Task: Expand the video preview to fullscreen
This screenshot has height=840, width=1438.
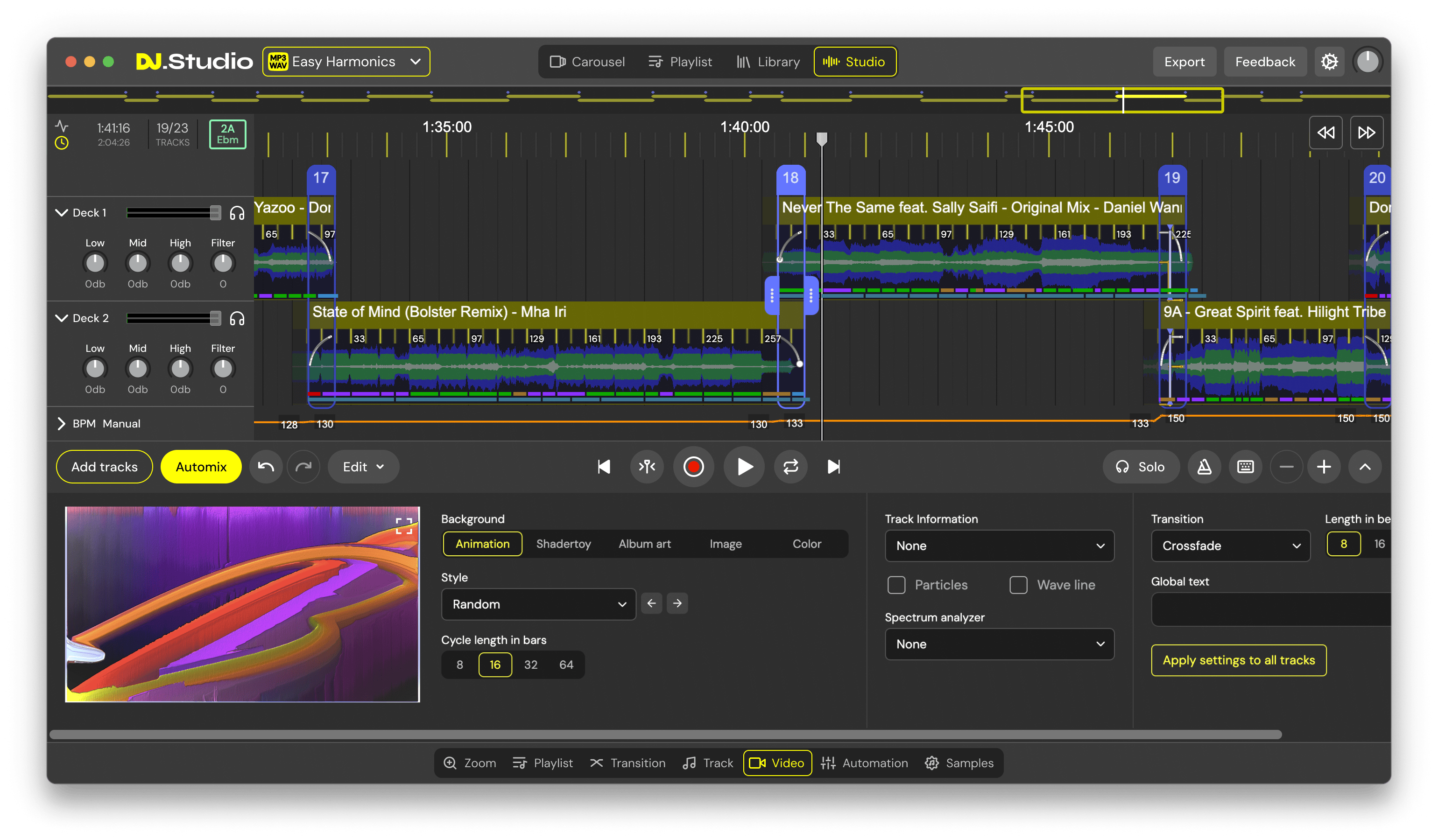Action: point(403,526)
